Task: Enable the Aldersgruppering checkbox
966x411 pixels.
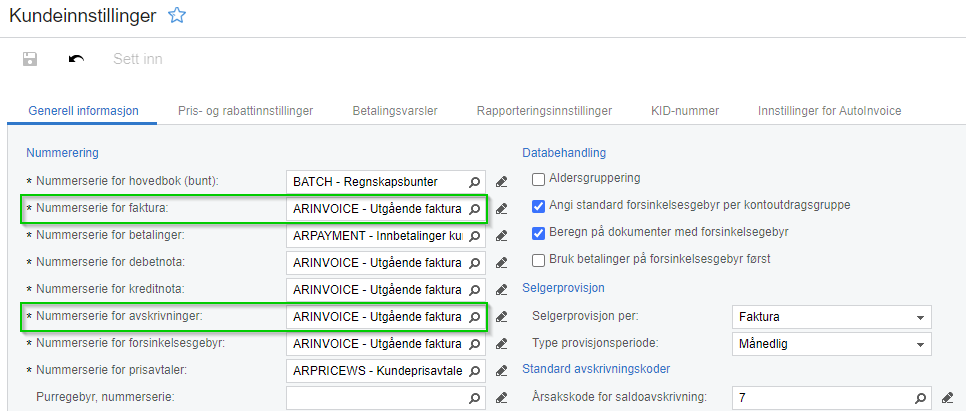Action: pyautogui.click(x=538, y=179)
